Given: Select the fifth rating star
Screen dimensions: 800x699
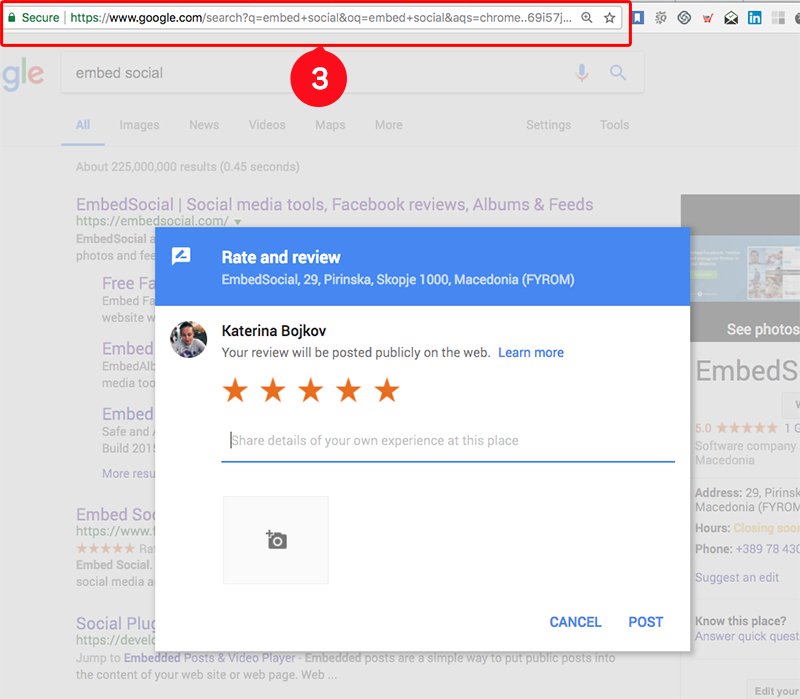Looking at the screenshot, I should point(387,390).
